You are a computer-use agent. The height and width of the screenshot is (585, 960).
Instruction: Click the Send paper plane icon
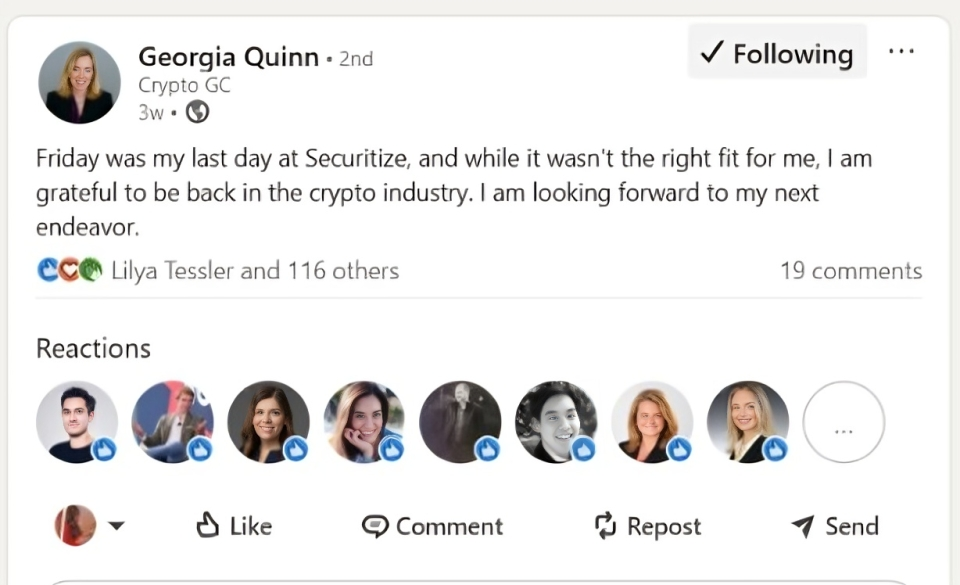[x=802, y=526]
